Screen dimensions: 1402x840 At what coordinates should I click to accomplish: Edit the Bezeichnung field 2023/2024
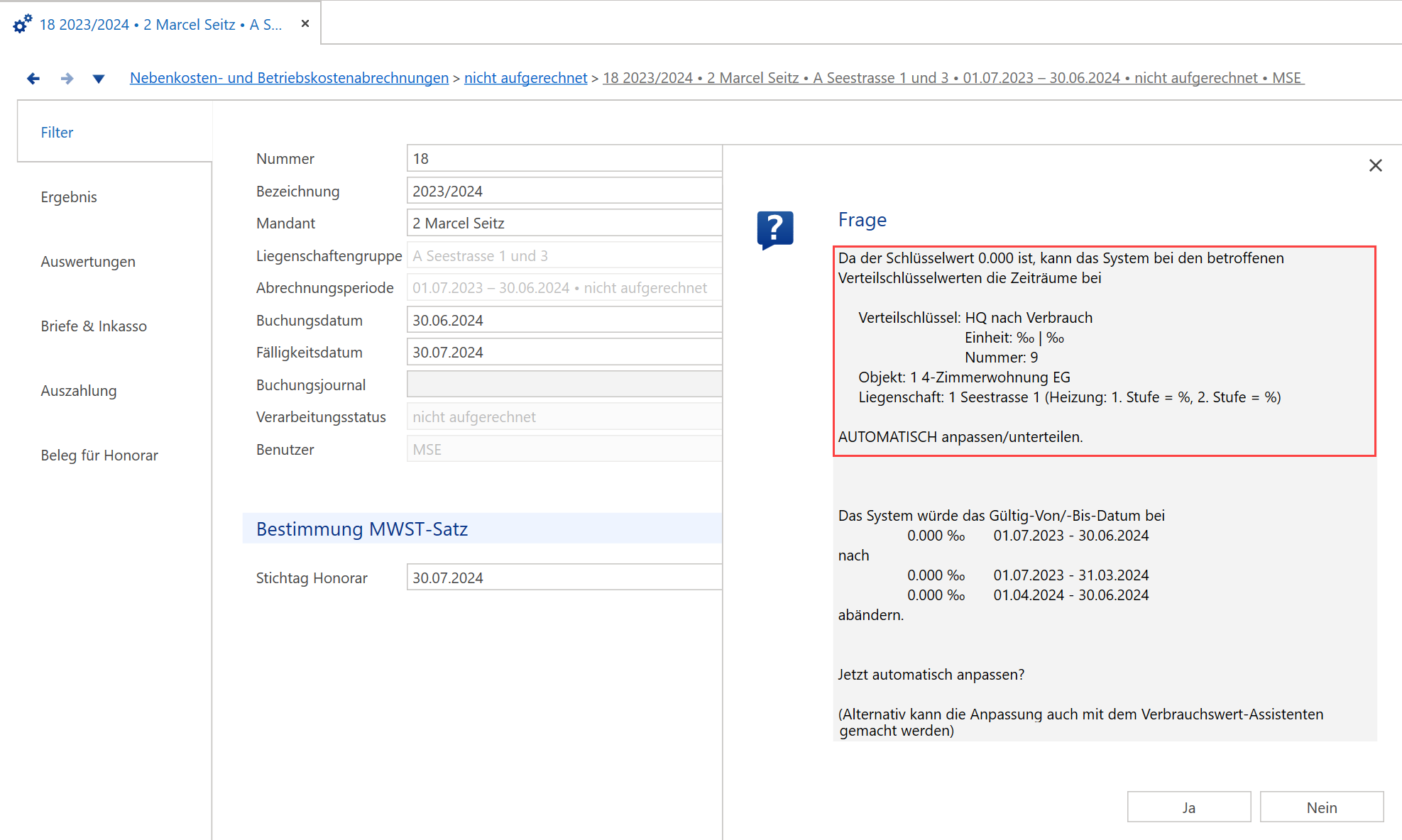tap(564, 191)
